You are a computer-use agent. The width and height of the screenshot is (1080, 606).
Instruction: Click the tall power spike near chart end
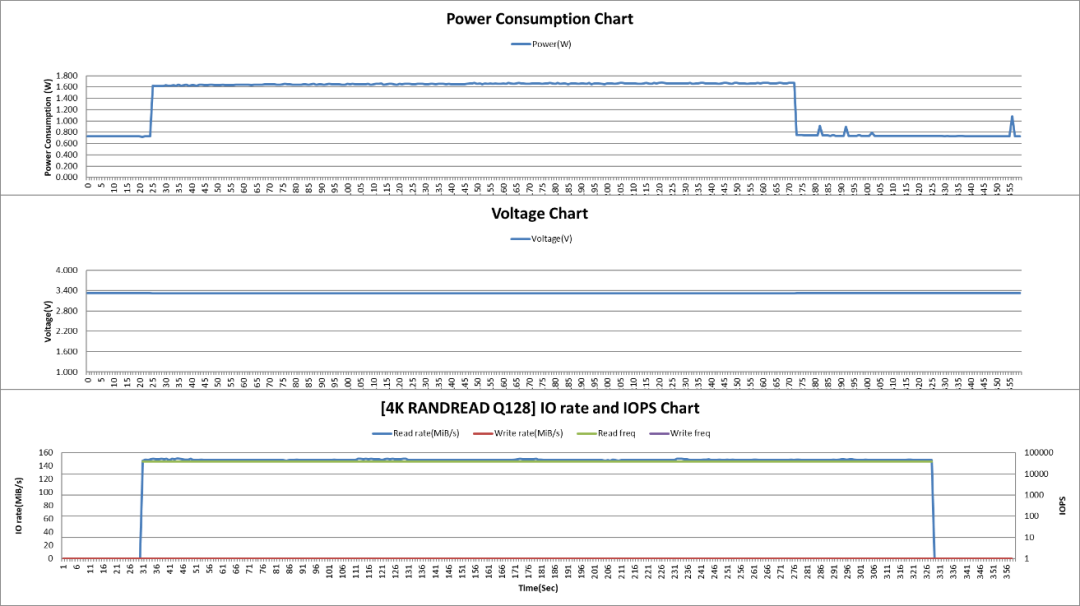[1012, 125]
